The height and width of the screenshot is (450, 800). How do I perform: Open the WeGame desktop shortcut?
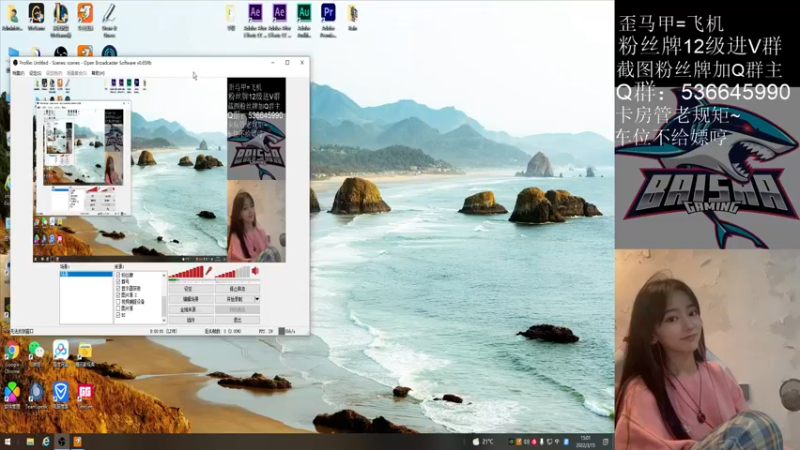click(36, 17)
